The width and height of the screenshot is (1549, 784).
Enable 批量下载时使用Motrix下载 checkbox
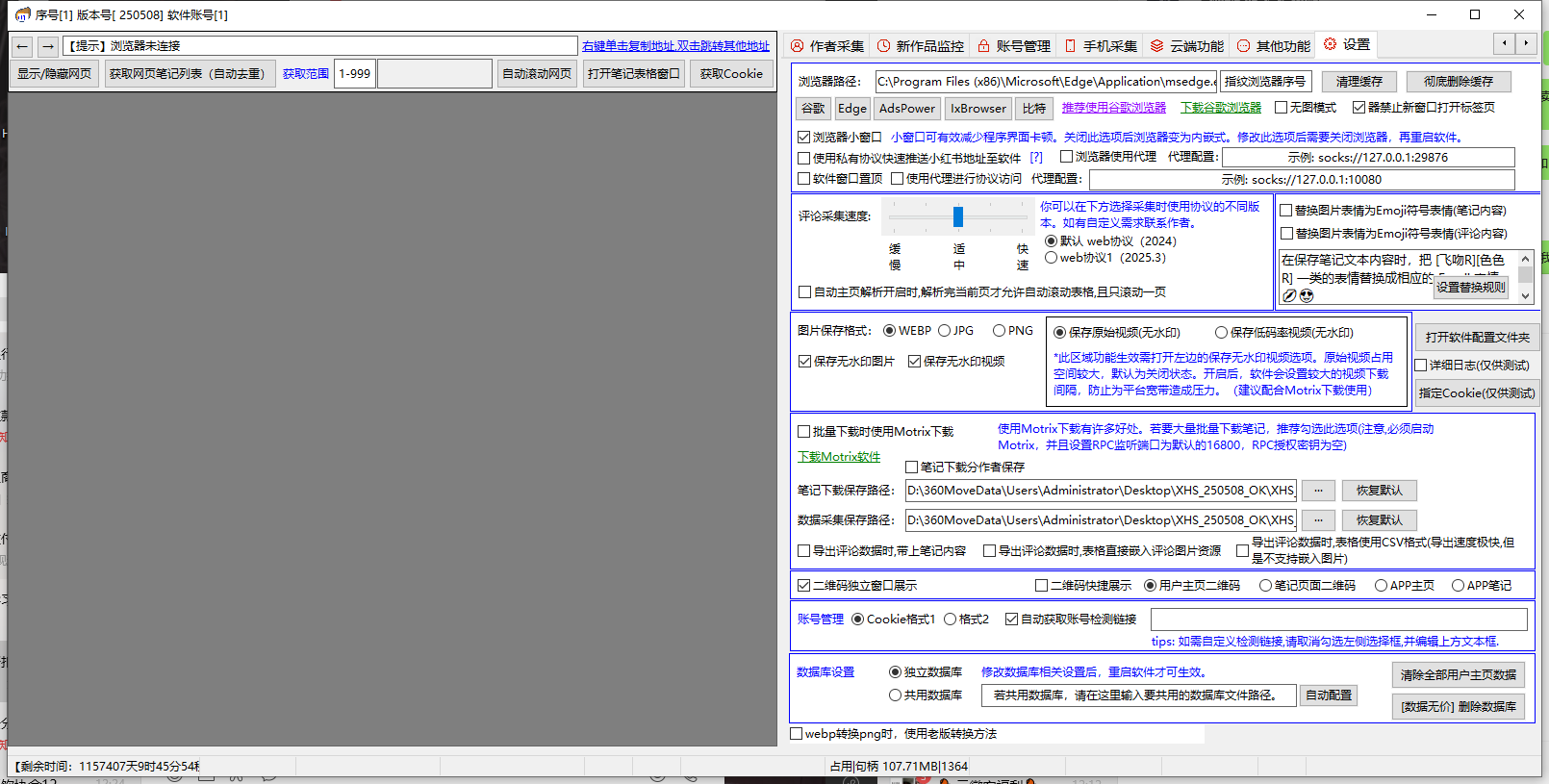[804, 432]
